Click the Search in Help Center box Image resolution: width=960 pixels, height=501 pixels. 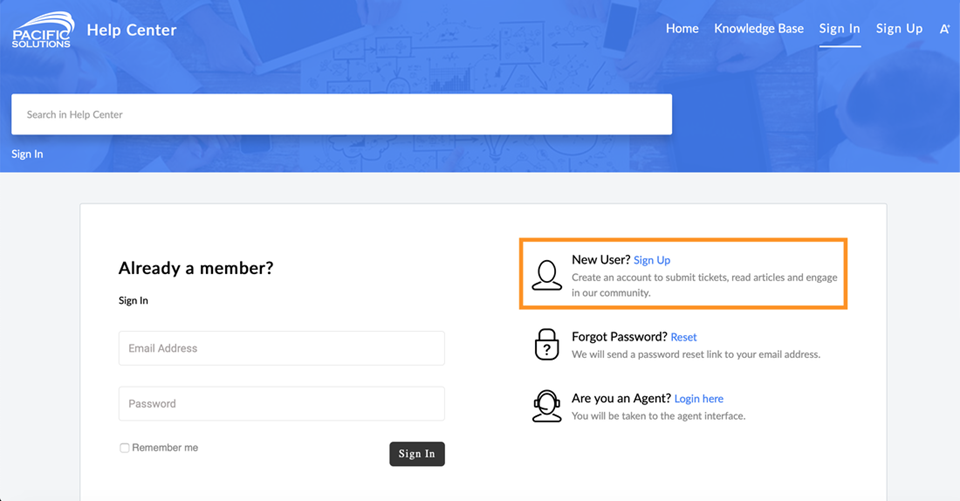point(342,115)
